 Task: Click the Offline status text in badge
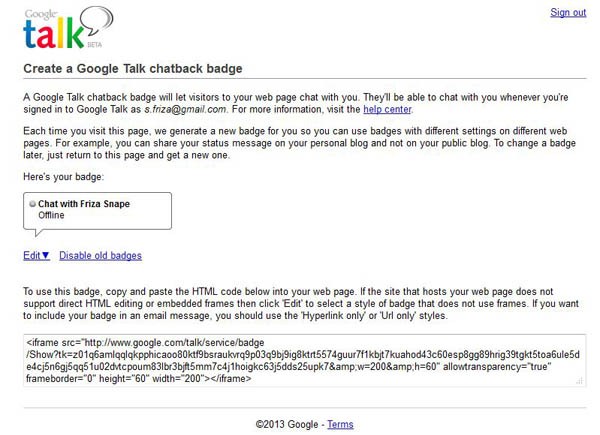51,215
